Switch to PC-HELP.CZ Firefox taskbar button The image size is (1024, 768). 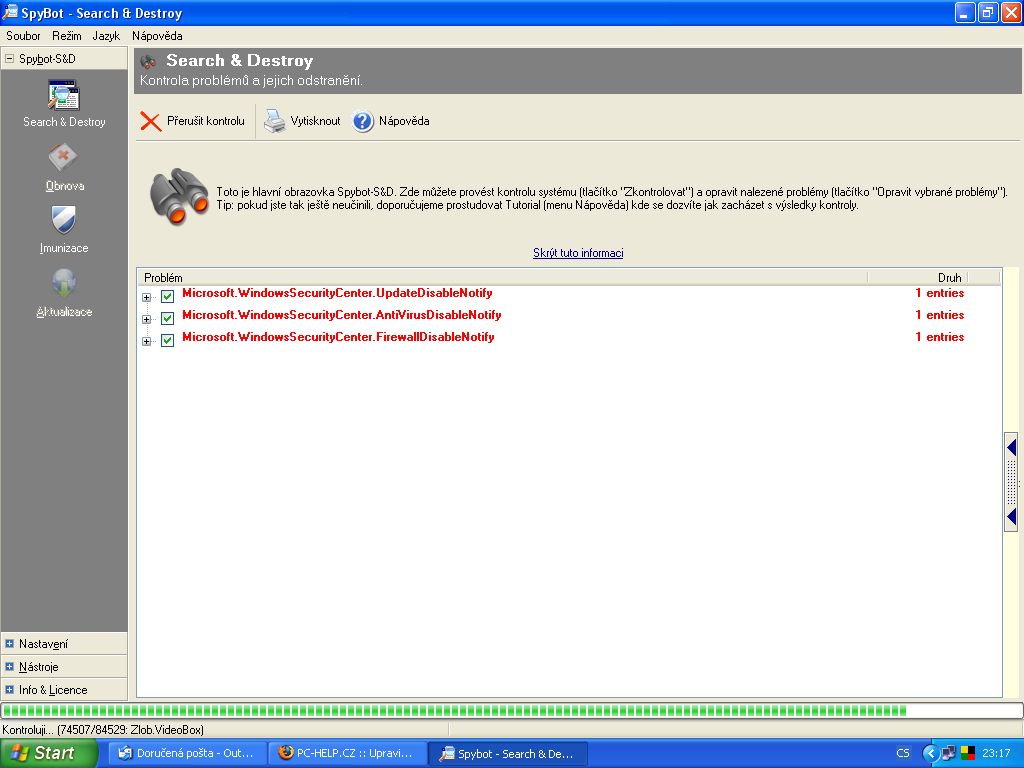(x=347, y=753)
